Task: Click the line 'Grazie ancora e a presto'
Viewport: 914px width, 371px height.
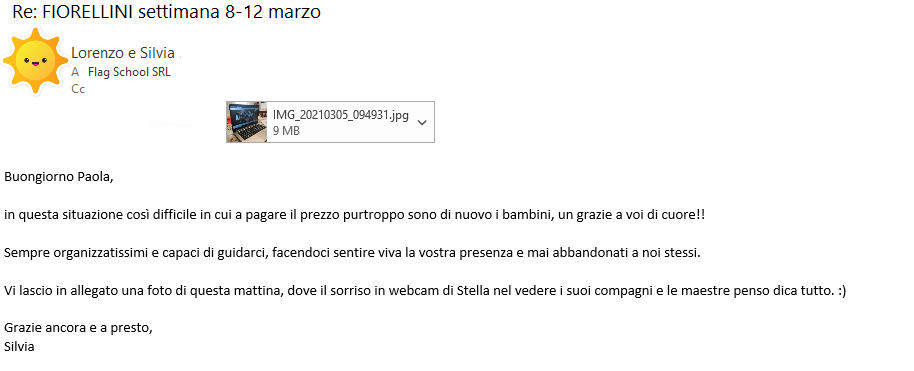Action: tap(78, 328)
